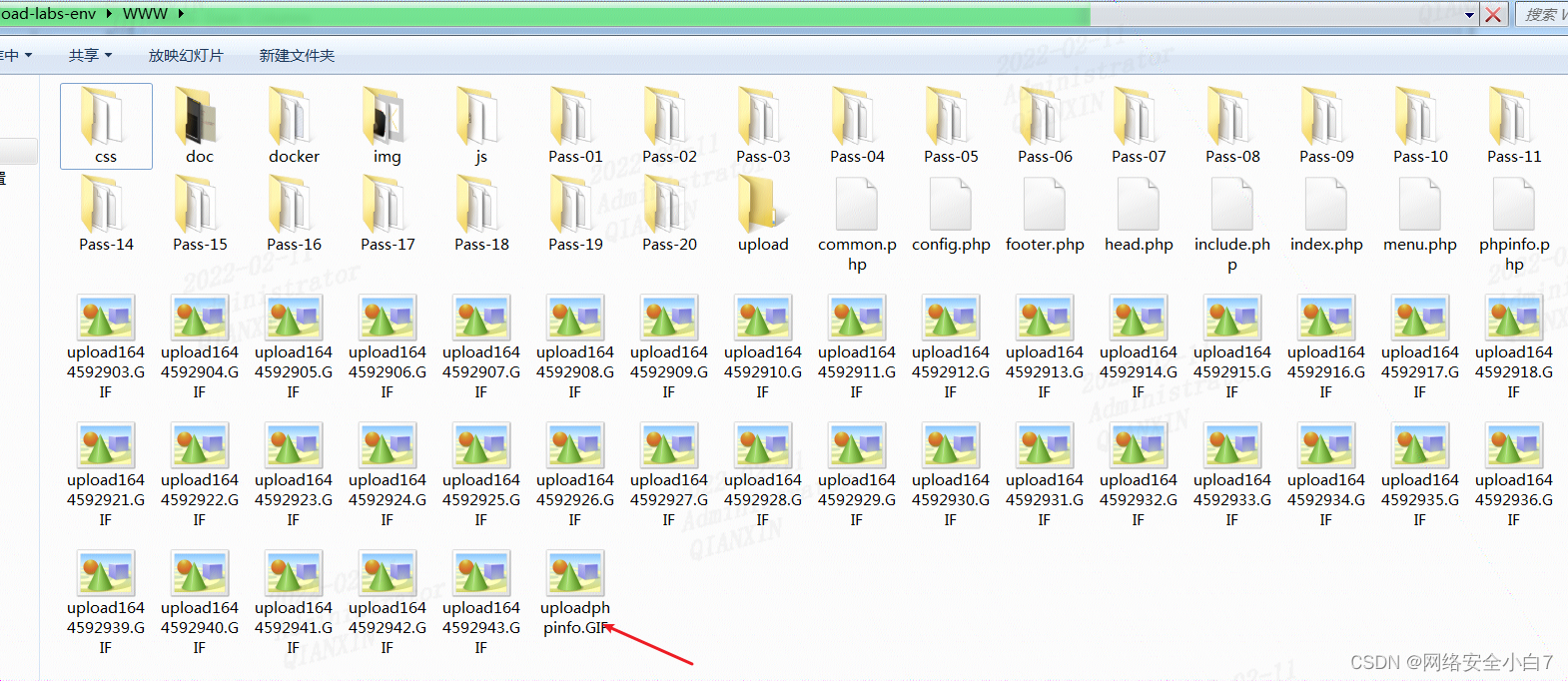Select the Pass-05 folder

click(x=951, y=126)
